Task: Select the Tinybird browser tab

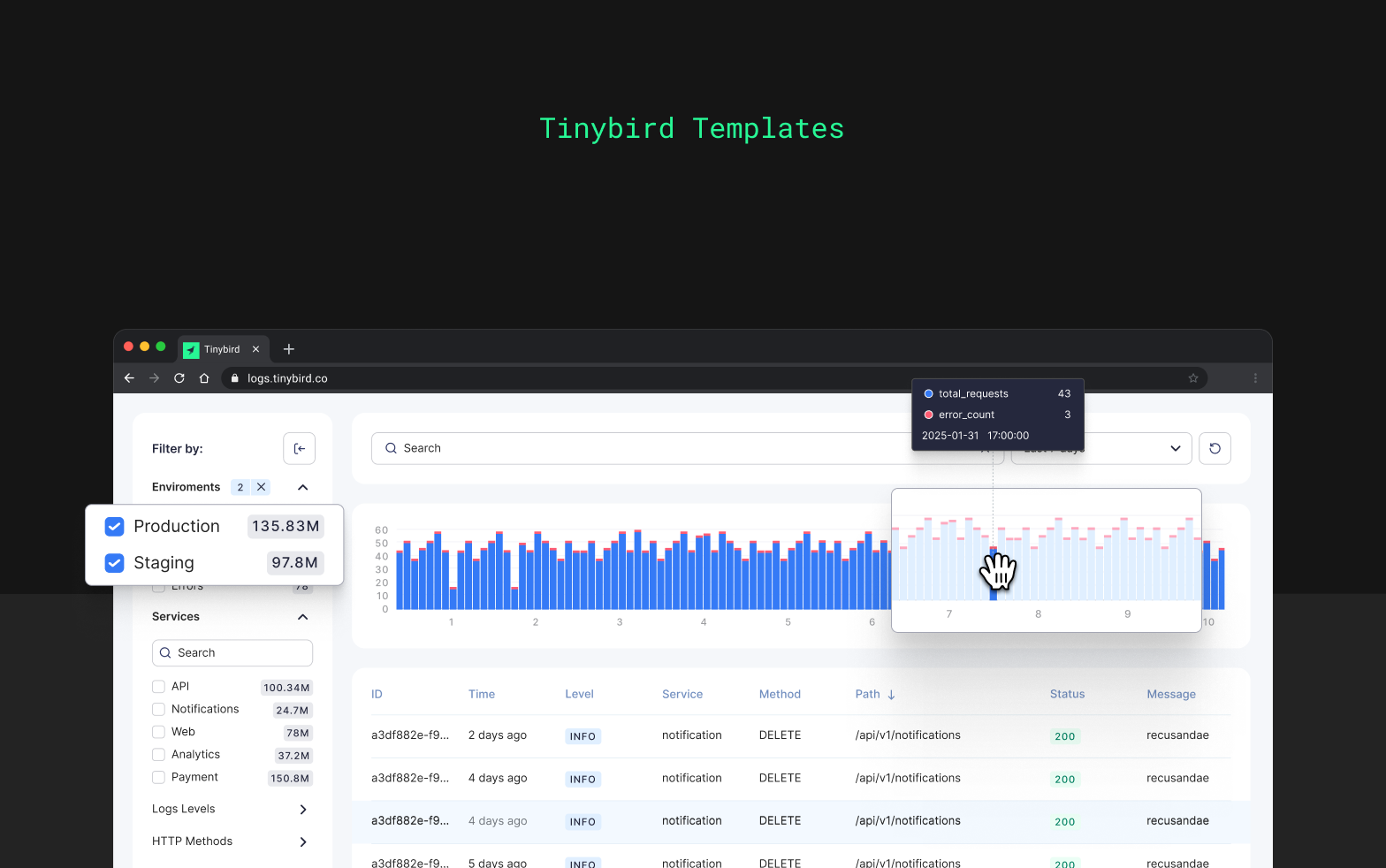Action: pyautogui.click(x=222, y=349)
